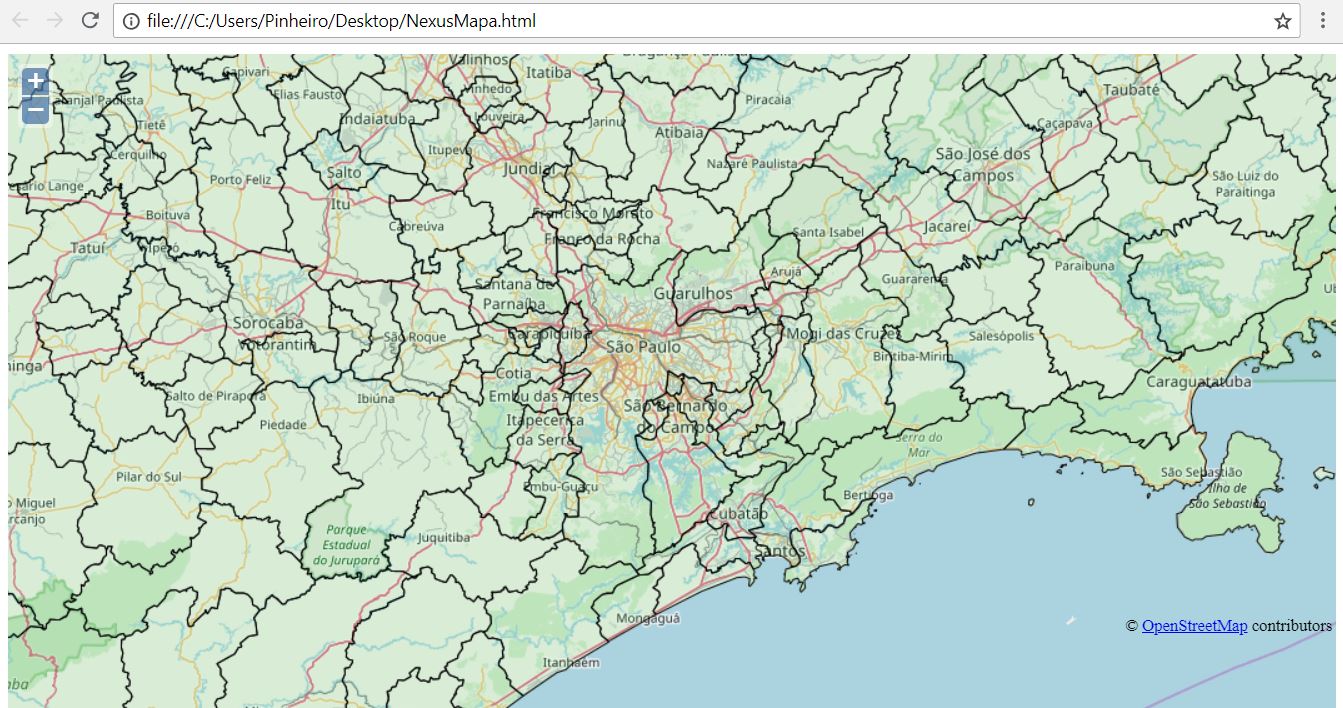Click the Paraibuna label
The height and width of the screenshot is (708, 1343).
click(1084, 266)
